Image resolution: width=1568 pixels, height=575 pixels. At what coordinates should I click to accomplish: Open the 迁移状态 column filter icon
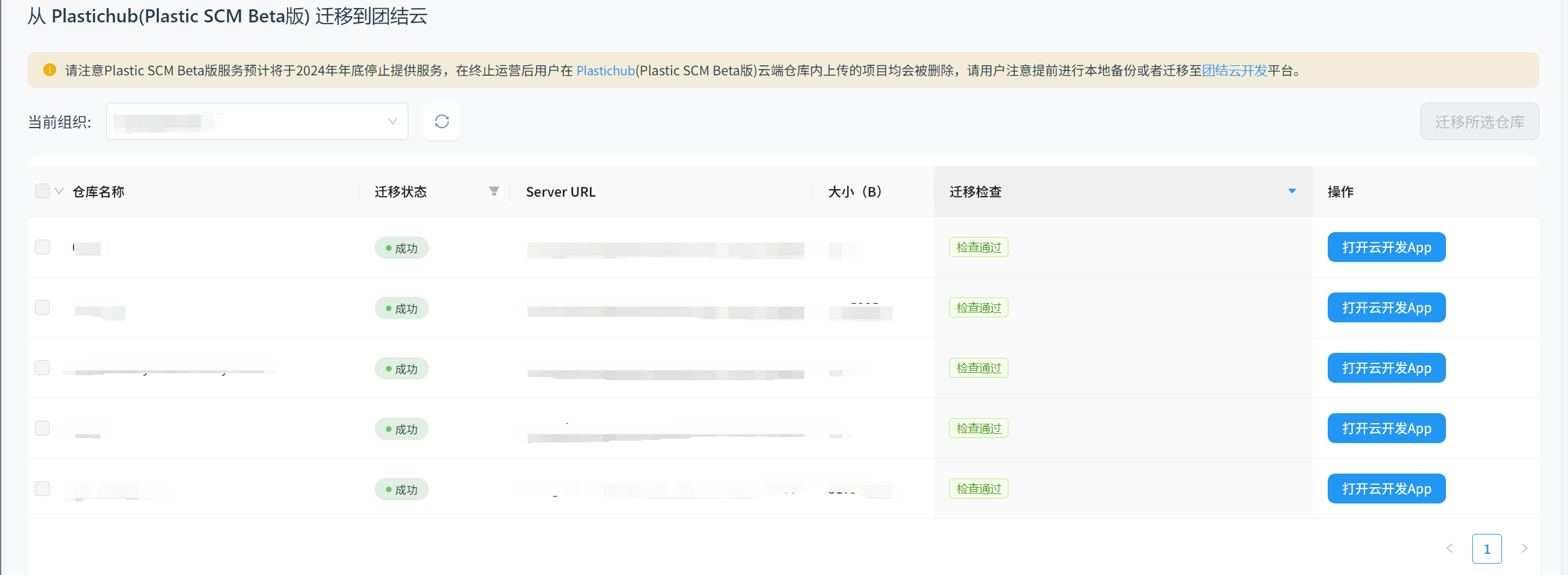click(494, 191)
